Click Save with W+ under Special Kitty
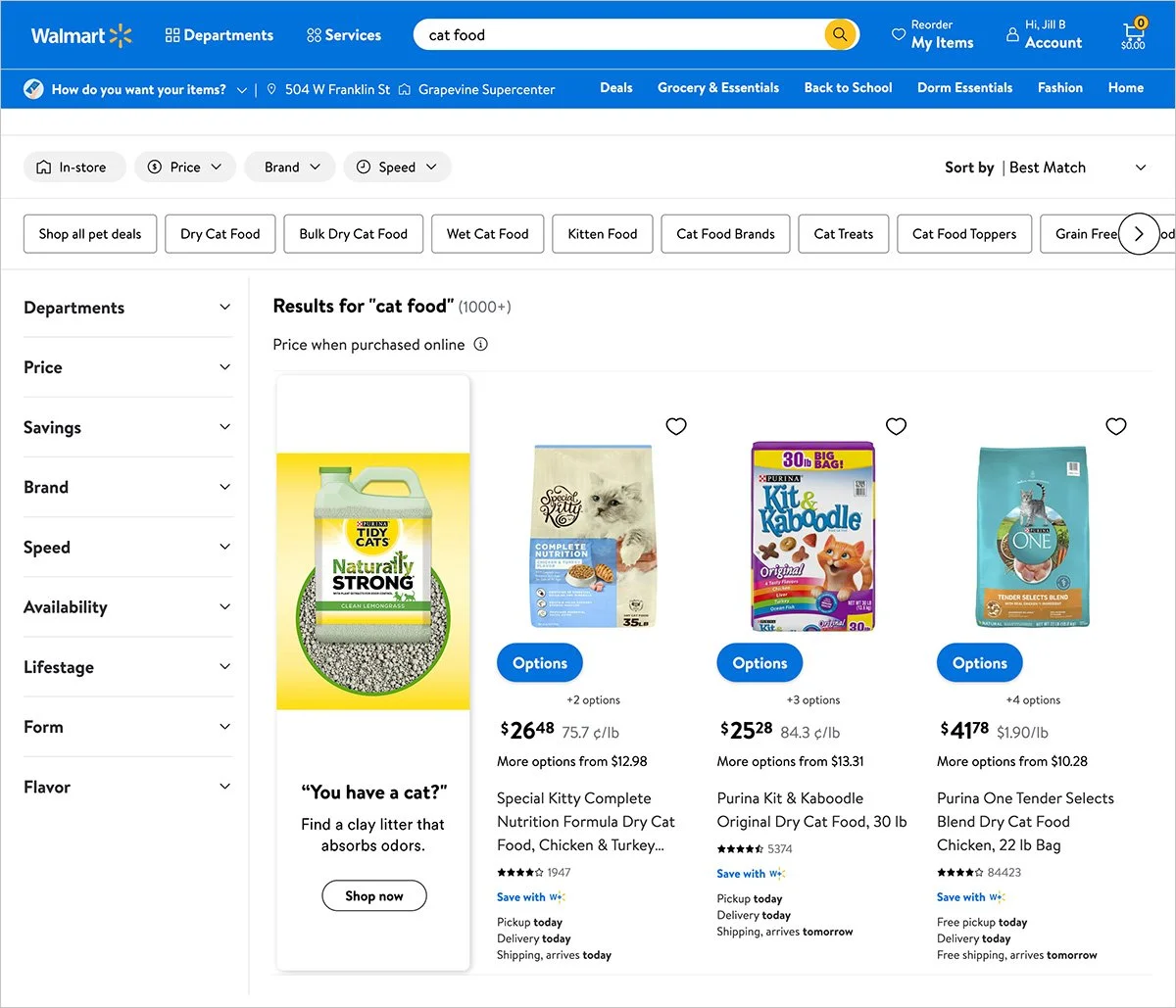This screenshot has width=1176, height=1008. 531,897
